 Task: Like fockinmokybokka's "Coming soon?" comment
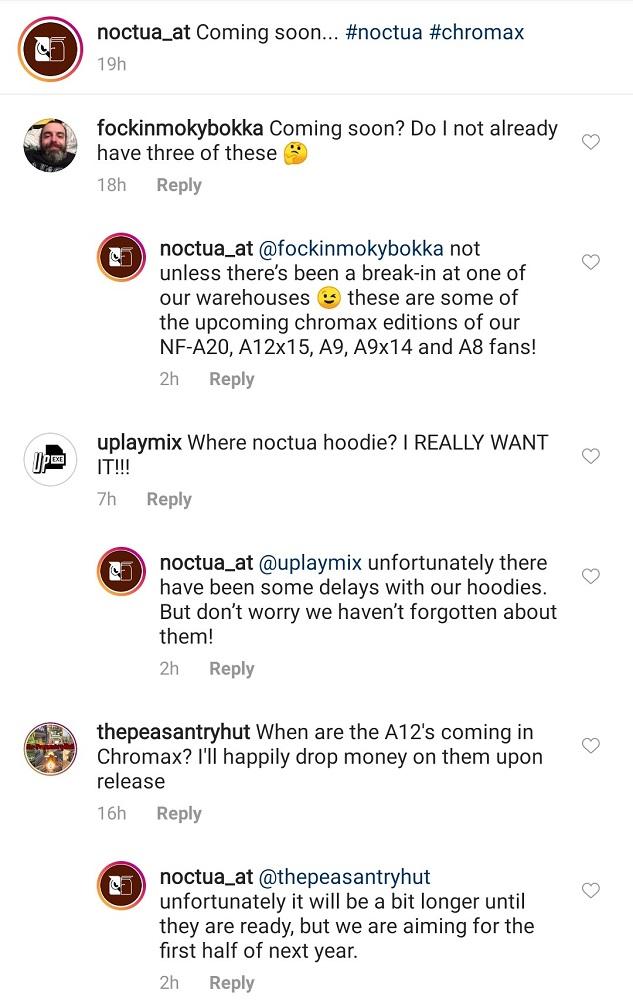(591, 142)
